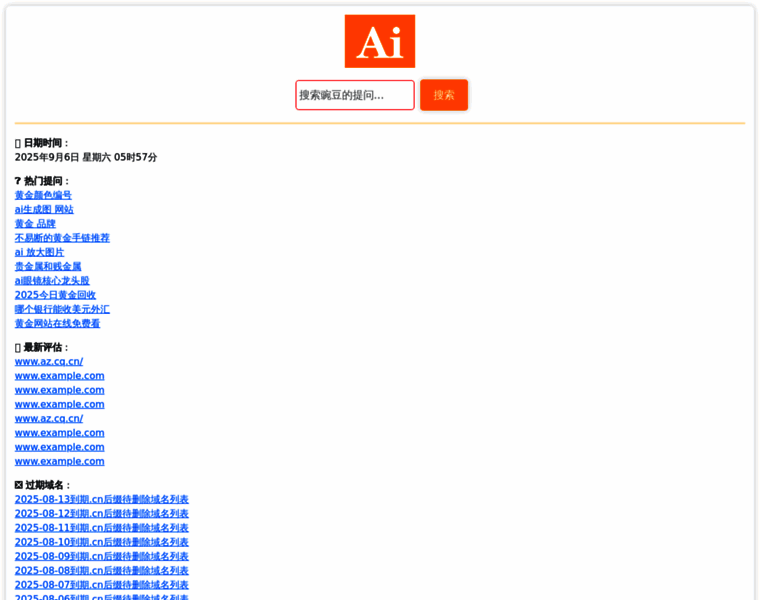Open the 2025-08-11到期 domain list link
The width and height of the screenshot is (760, 600).
point(102,528)
